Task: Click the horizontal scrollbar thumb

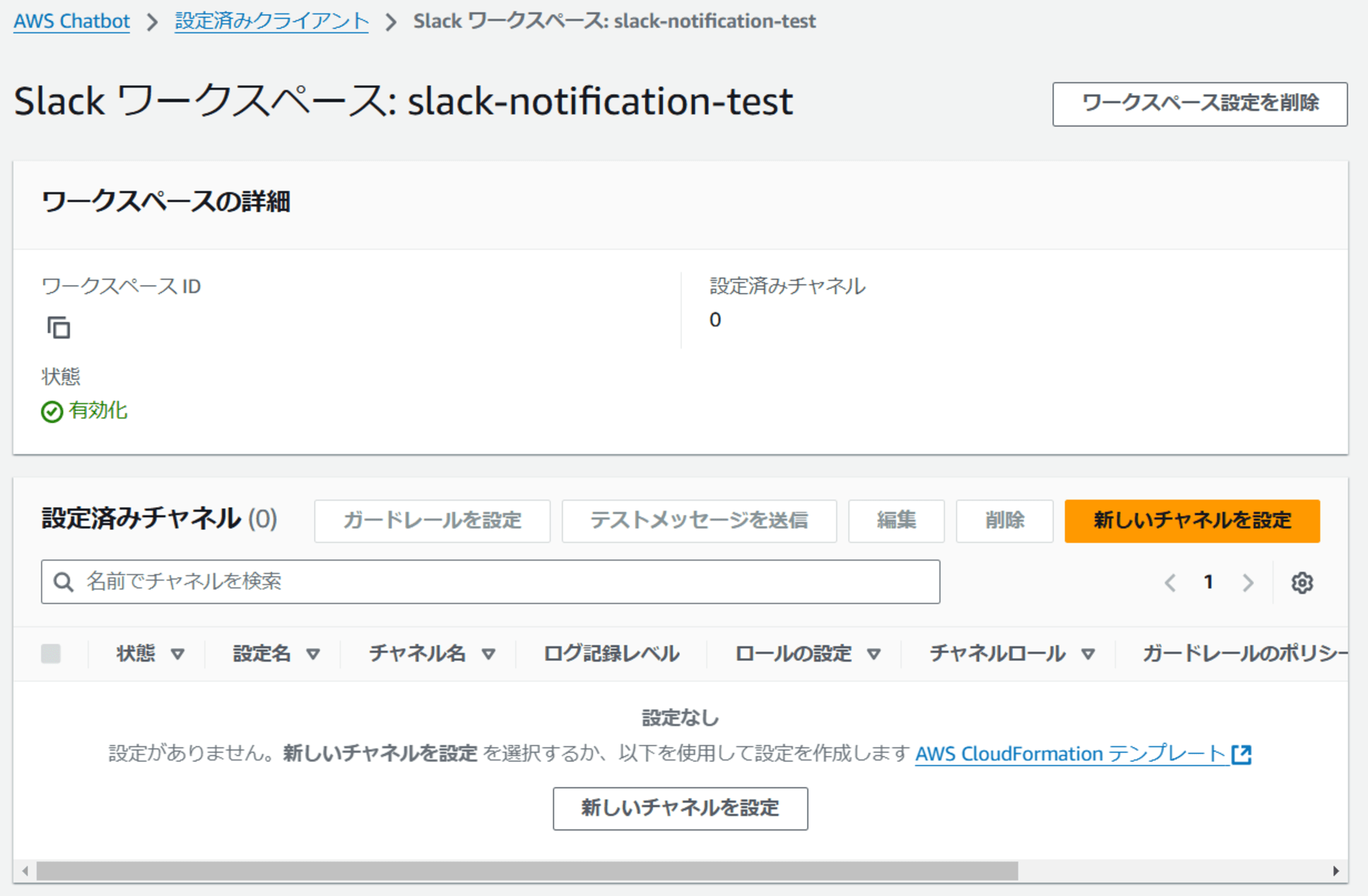Action: click(x=527, y=871)
